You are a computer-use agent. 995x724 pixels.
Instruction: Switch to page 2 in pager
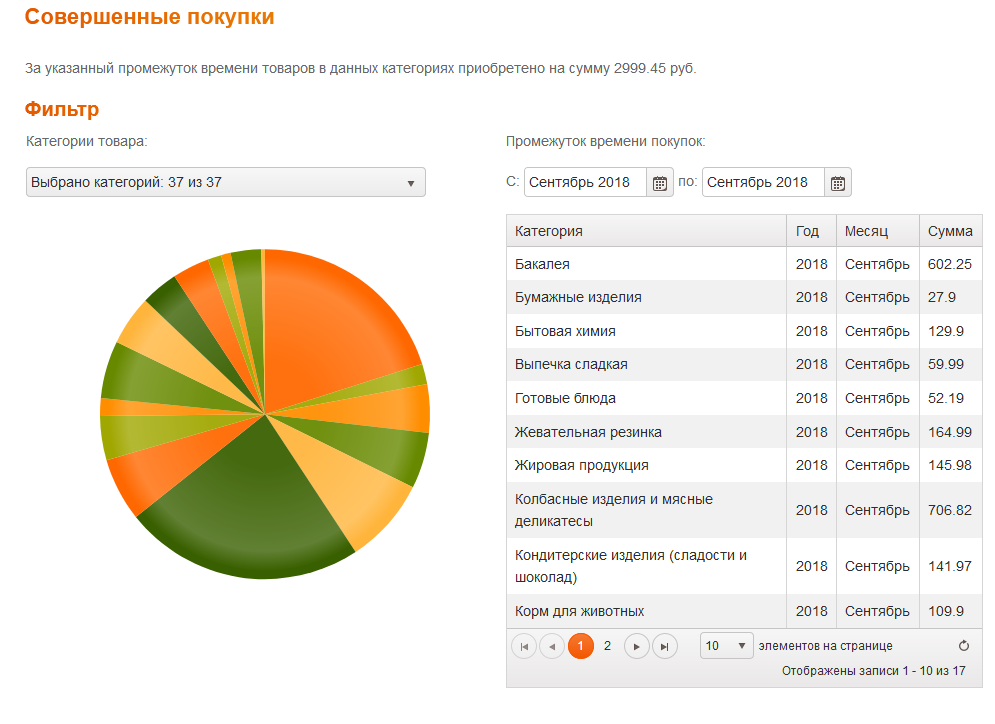click(x=607, y=646)
